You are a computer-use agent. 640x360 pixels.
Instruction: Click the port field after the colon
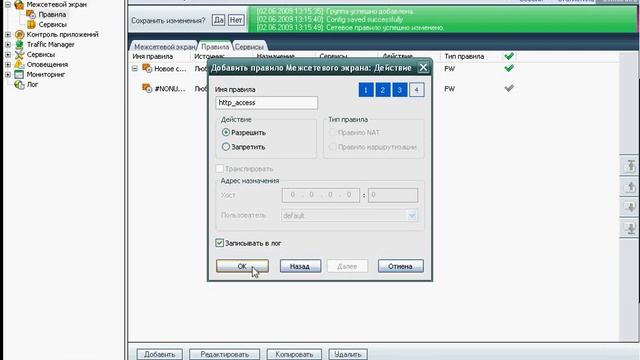tap(393, 195)
